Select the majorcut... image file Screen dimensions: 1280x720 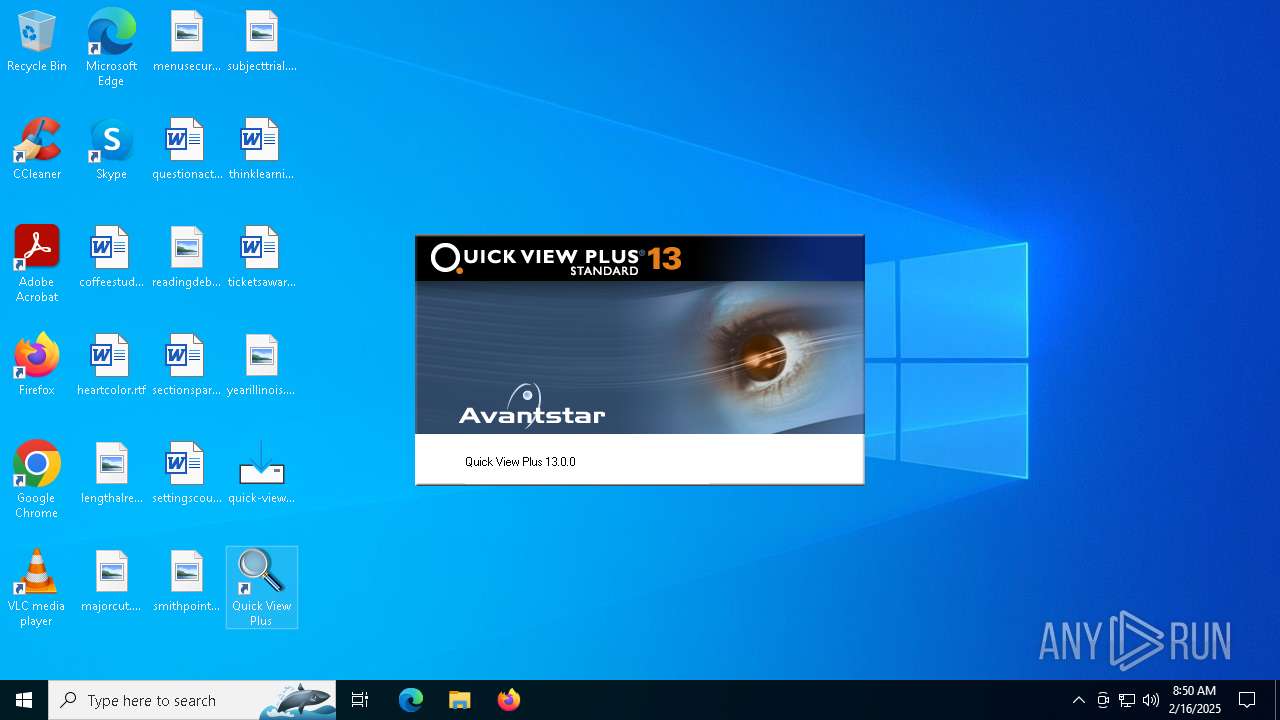111,582
